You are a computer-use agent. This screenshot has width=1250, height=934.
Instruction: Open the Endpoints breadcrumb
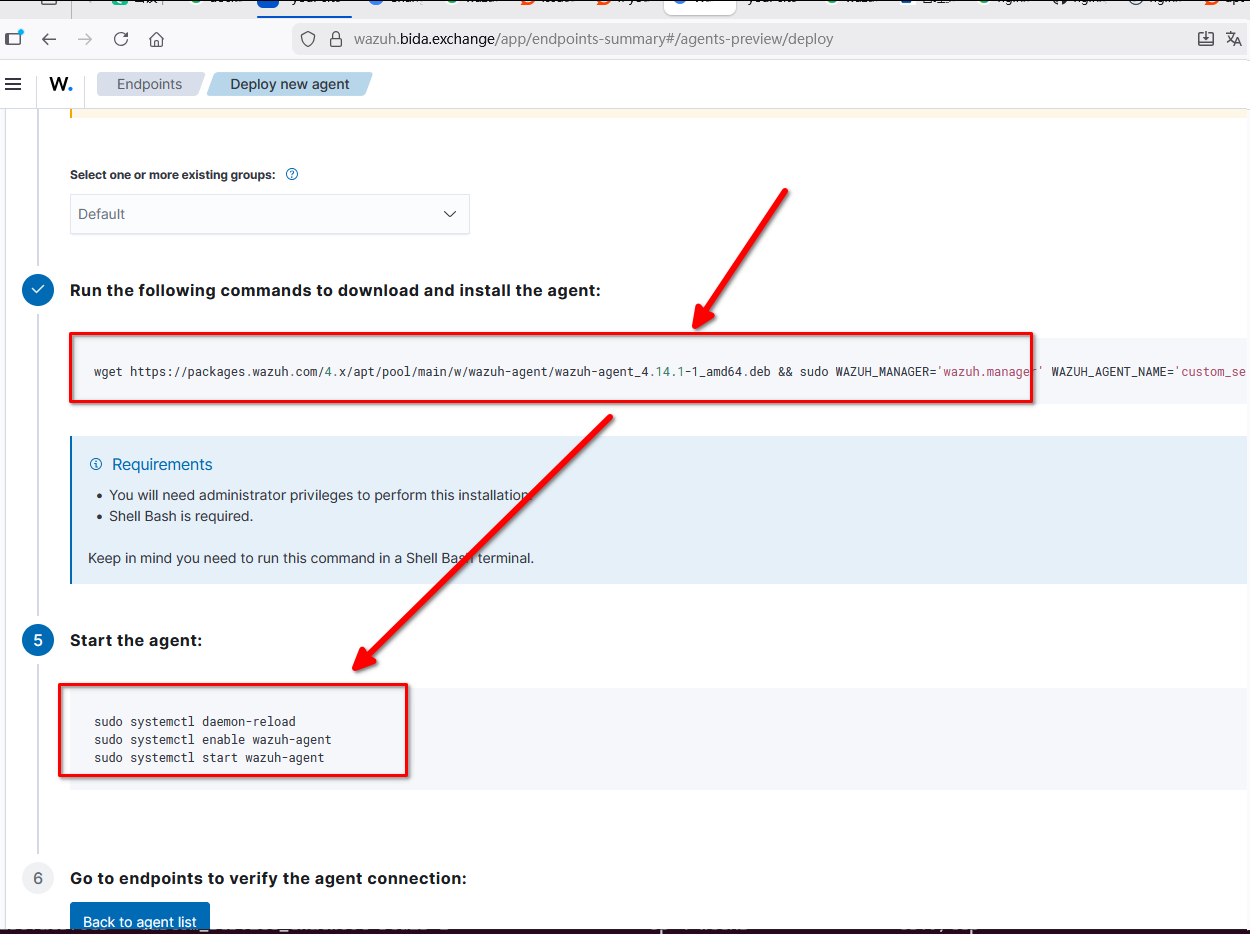pos(149,84)
